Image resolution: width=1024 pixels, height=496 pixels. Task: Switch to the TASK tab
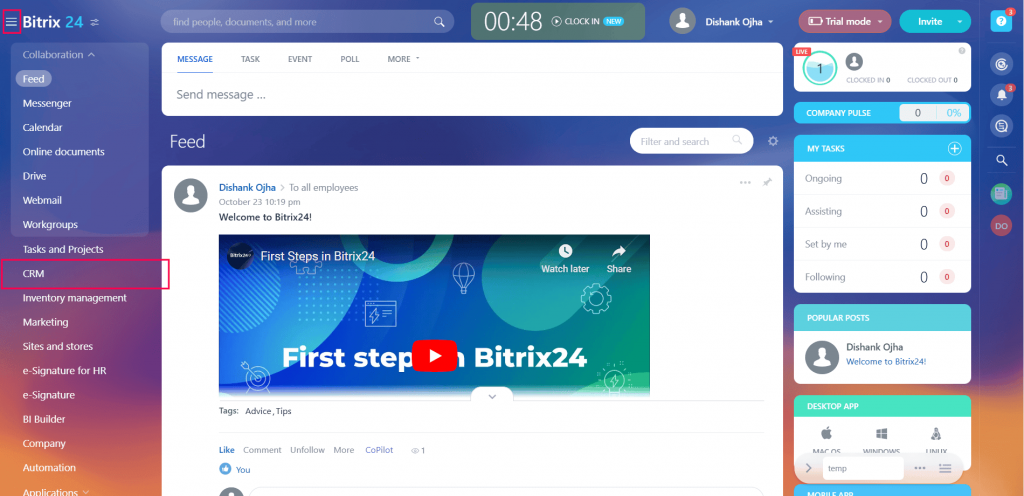(x=250, y=59)
